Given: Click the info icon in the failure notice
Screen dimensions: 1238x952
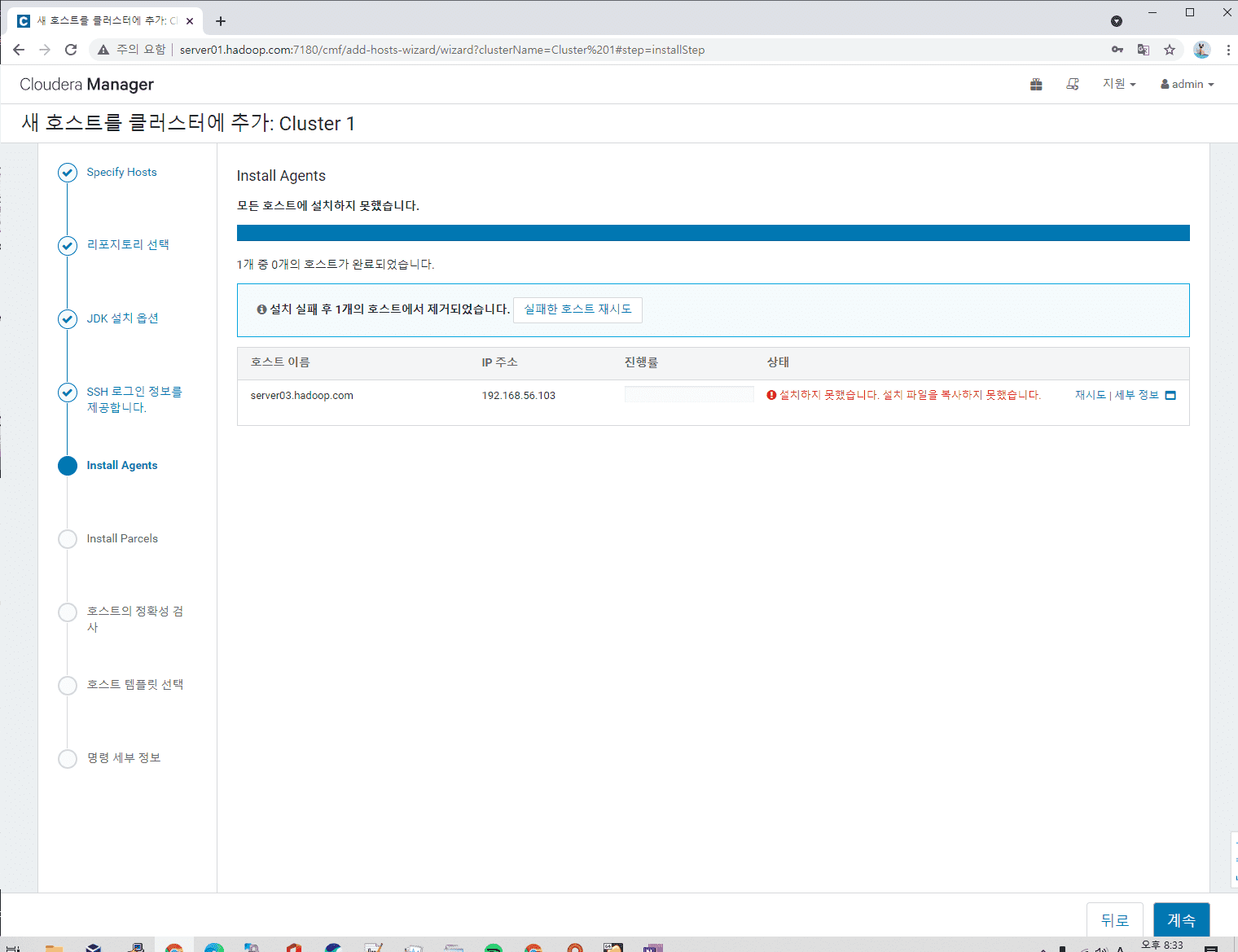Looking at the screenshot, I should pyautogui.click(x=261, y=309).
